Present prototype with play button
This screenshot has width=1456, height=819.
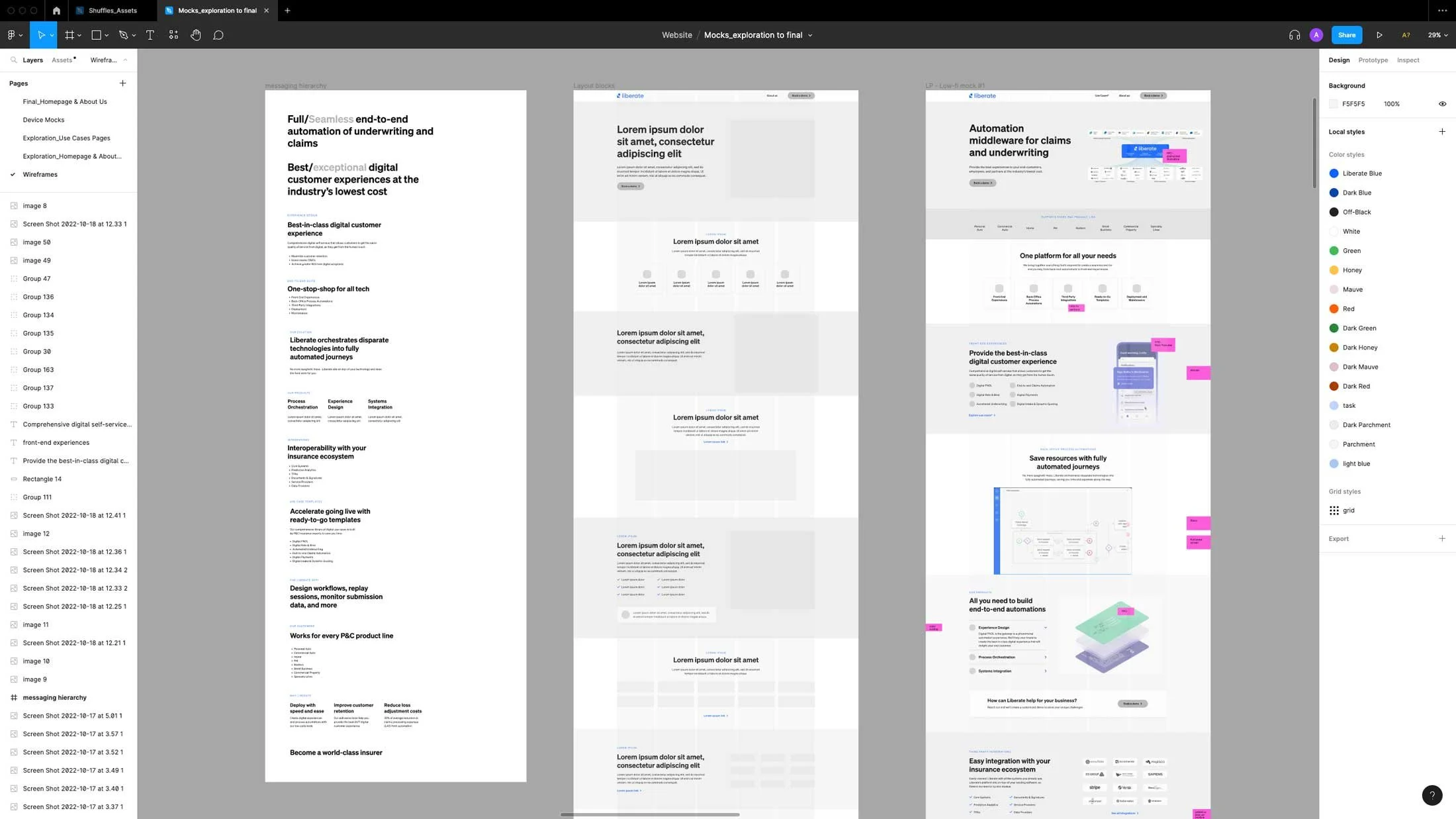(1379, 35)
